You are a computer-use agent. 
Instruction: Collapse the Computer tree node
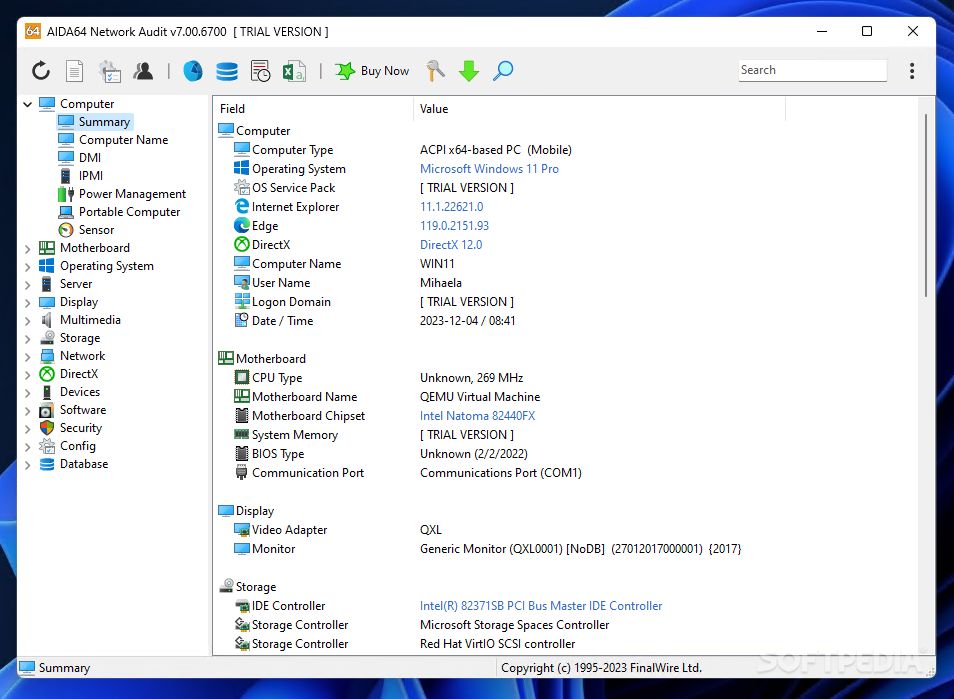tap(27, 104)
